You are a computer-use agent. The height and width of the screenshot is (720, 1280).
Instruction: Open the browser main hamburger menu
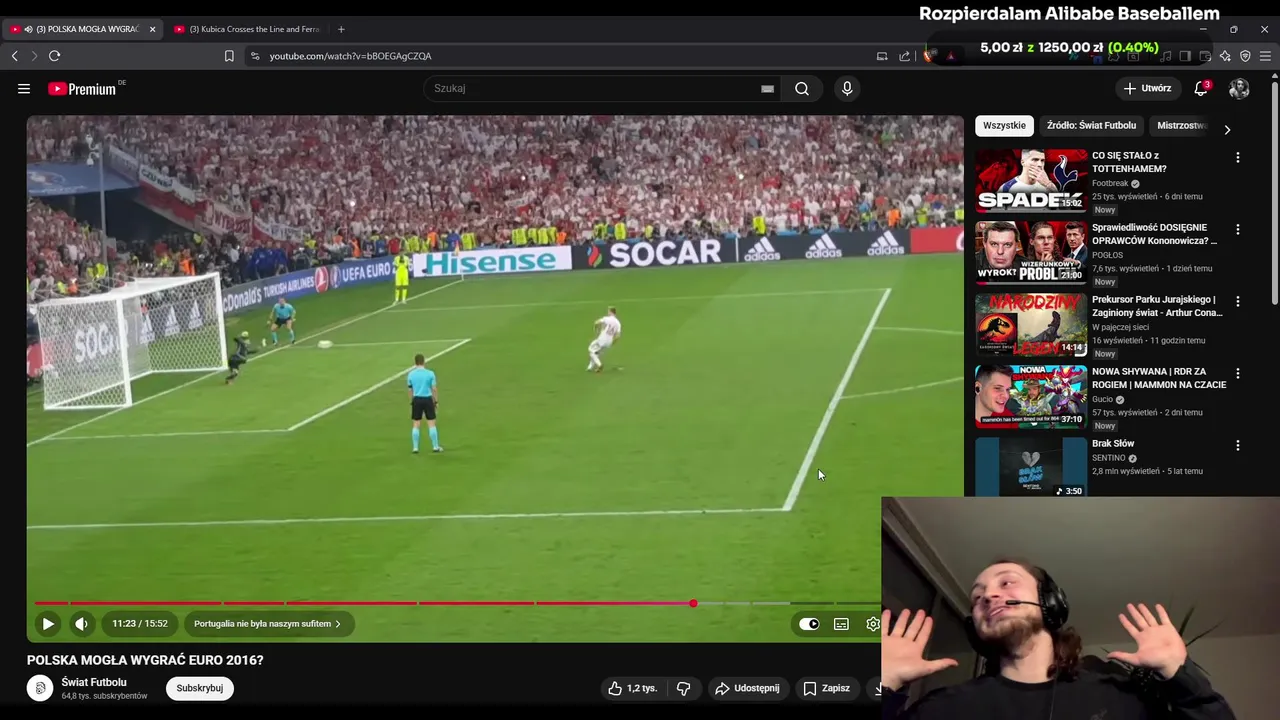1265,56
